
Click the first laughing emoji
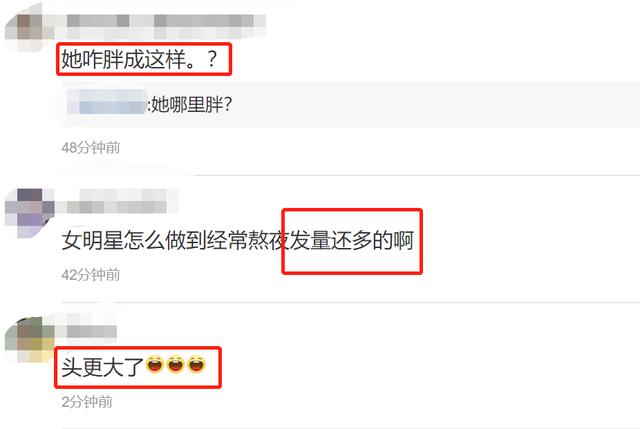coord(155,365)
